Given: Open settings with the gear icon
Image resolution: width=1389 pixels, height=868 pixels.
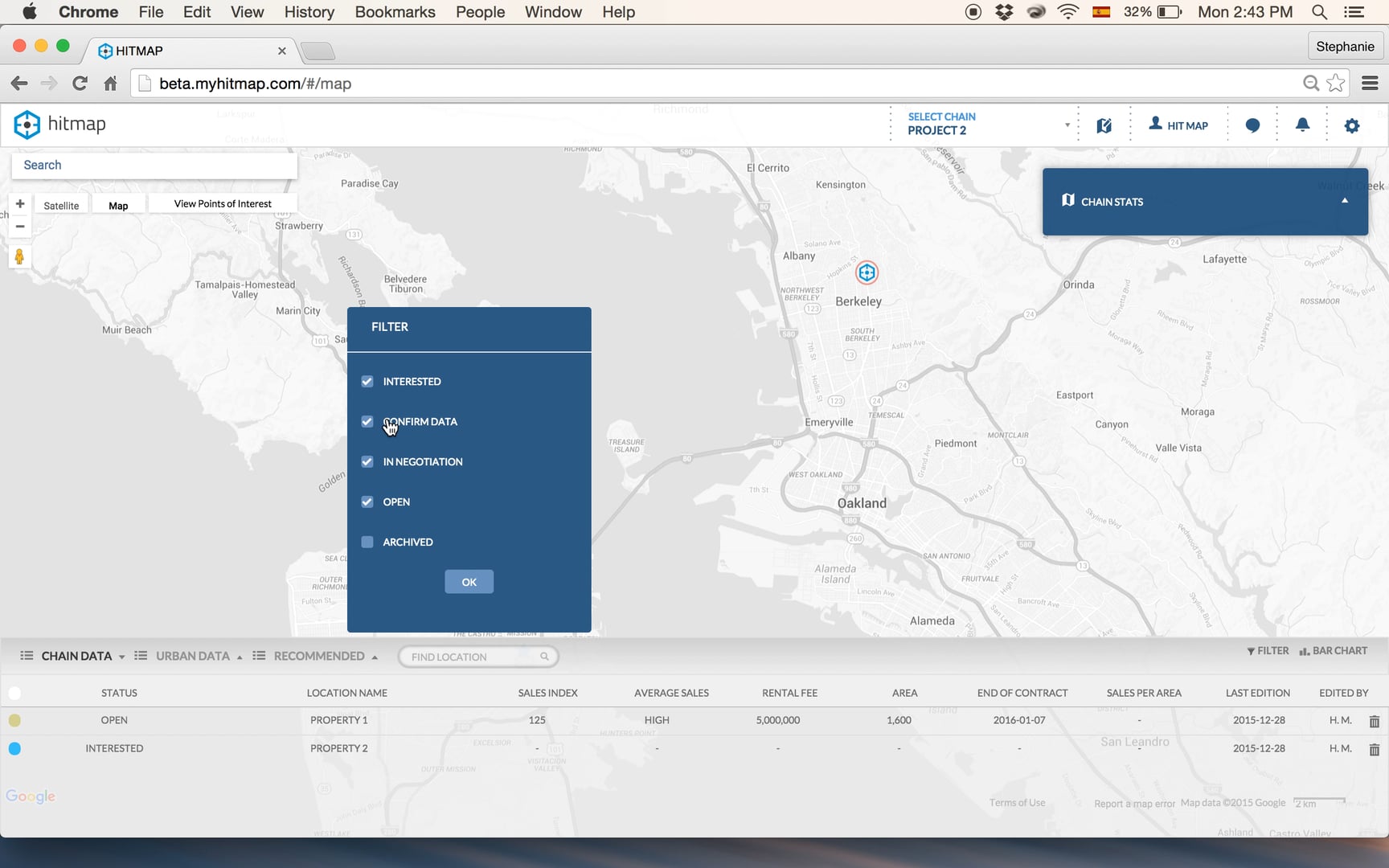Looking at the screenshot, I should coord(1352,125).
